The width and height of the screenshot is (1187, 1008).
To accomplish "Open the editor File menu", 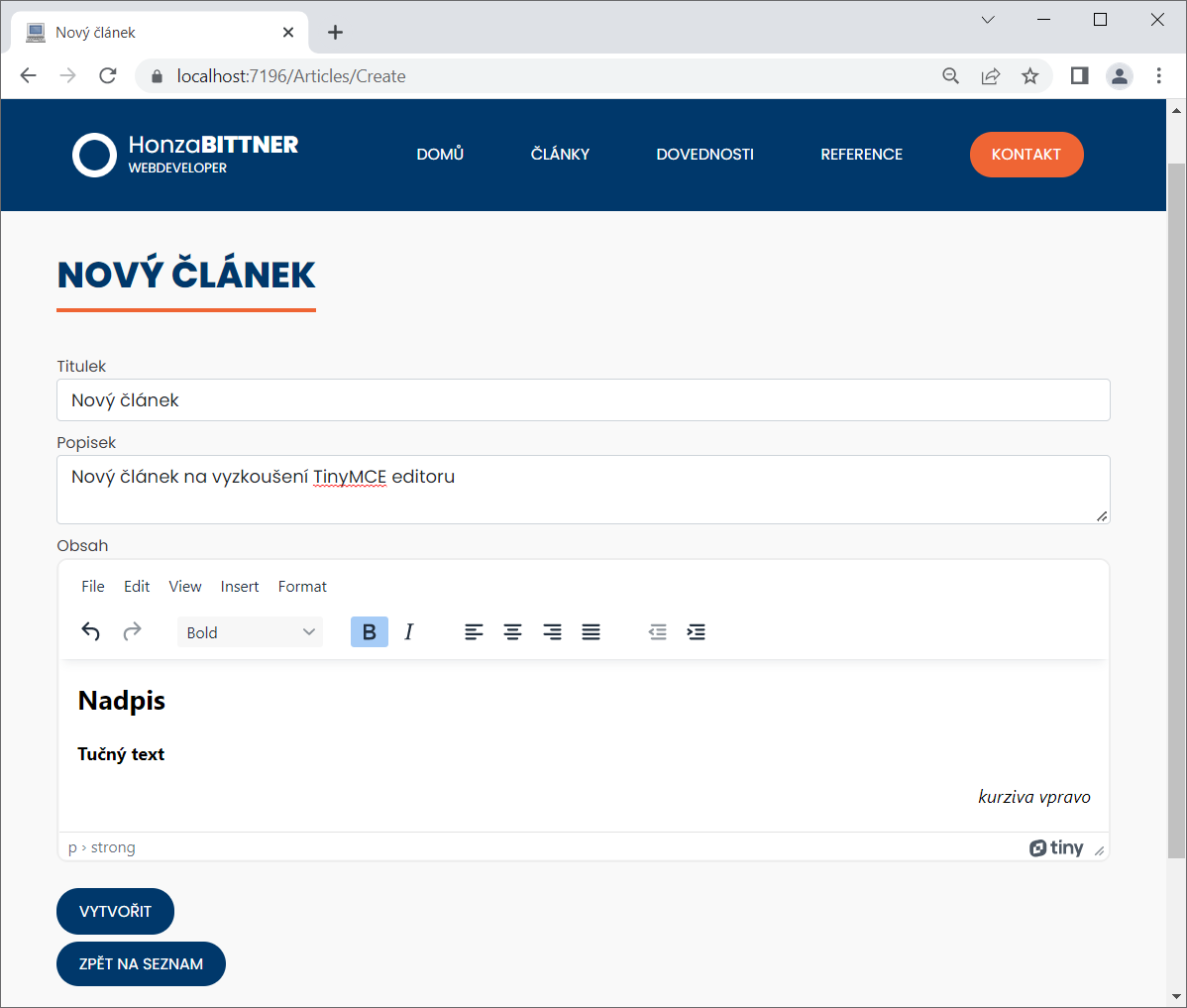I will coord(93,587).
